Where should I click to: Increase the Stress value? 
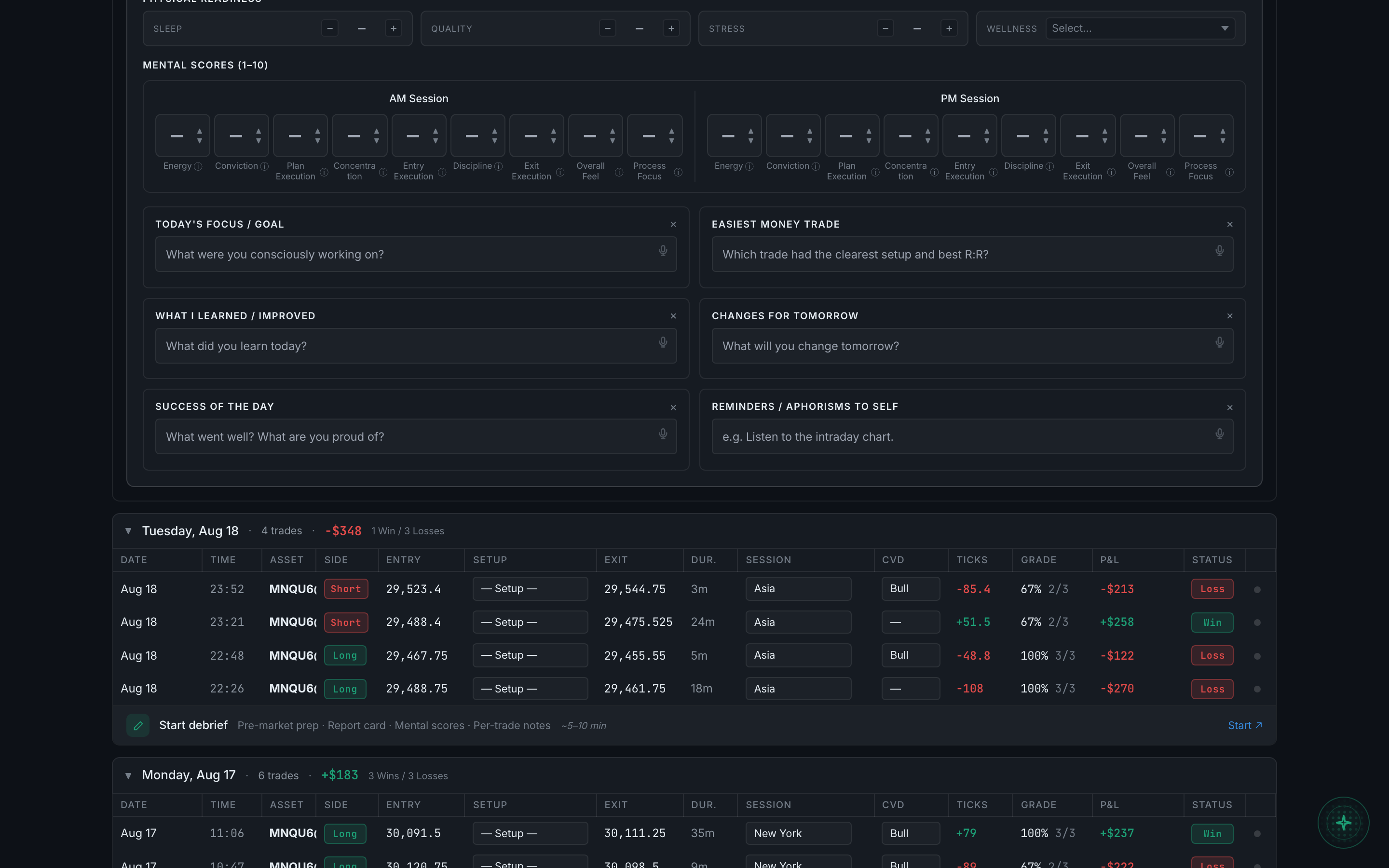tap(949, 28)
